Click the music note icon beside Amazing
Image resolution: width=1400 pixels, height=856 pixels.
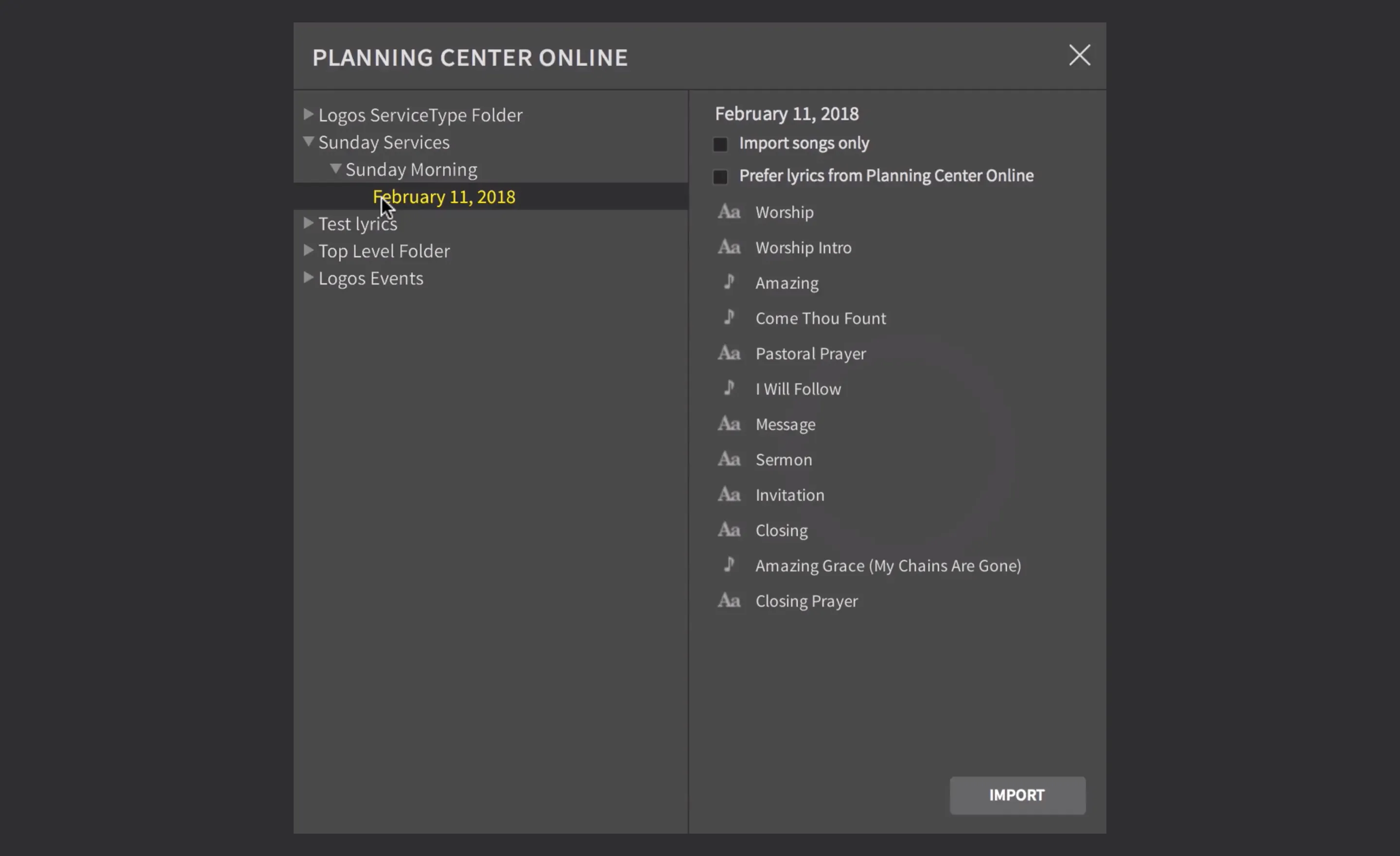pos(730,282)
